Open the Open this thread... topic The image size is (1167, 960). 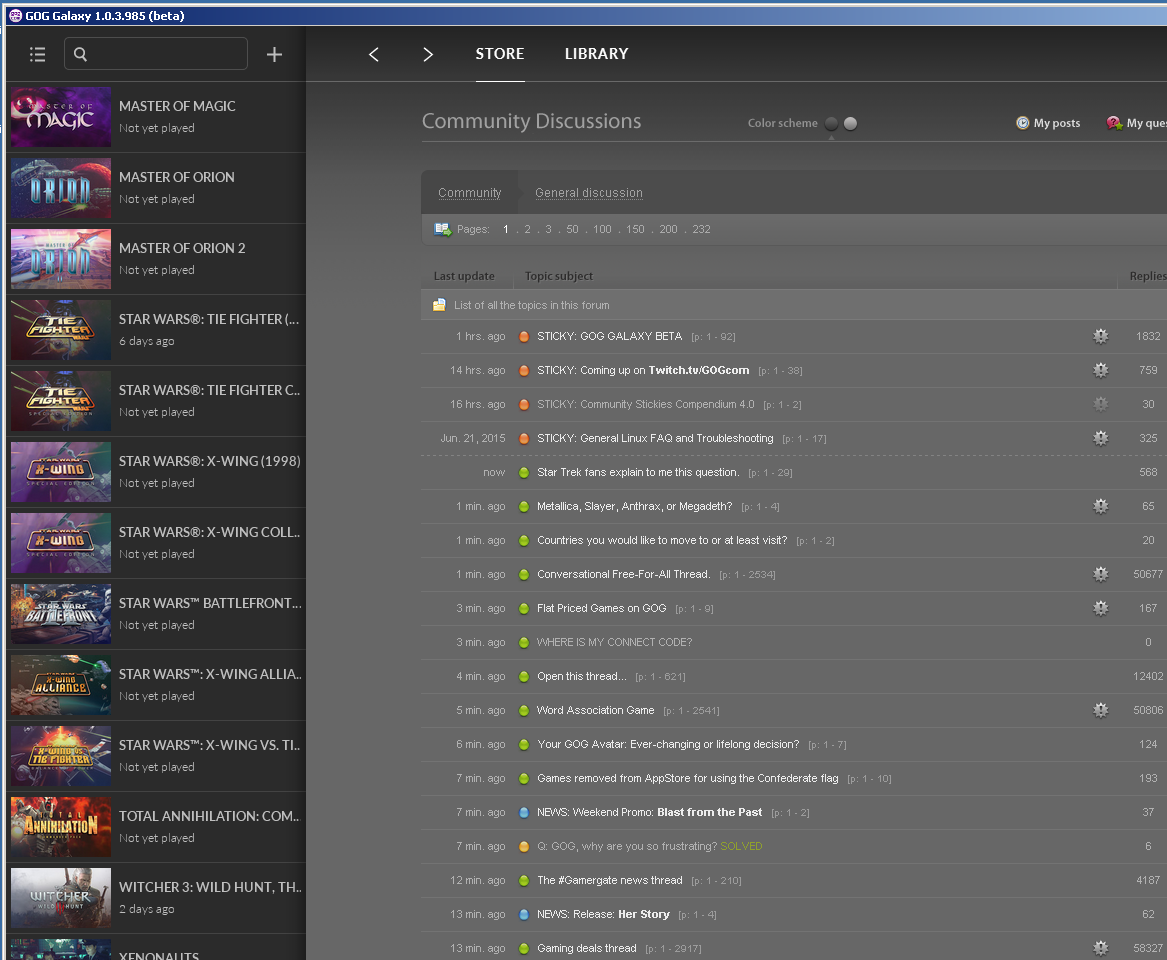pyautogui.click(x=582, y=676)
